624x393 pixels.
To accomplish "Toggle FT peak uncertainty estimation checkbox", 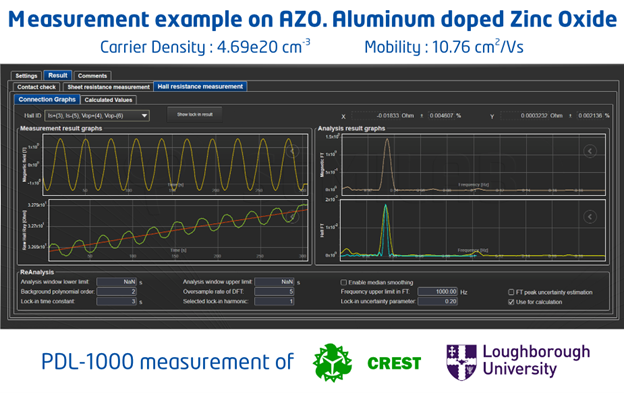I will pyautogui.click(x=511, y=292).
